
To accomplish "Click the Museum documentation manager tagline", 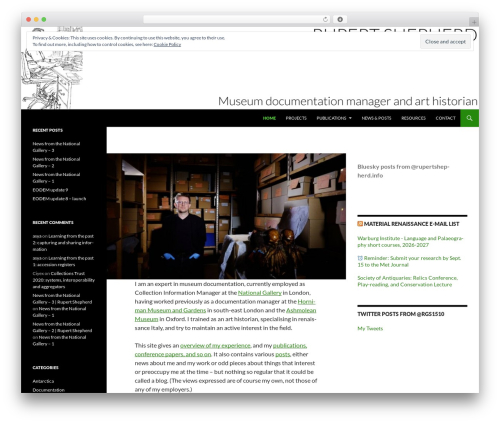I will [348, 101].
